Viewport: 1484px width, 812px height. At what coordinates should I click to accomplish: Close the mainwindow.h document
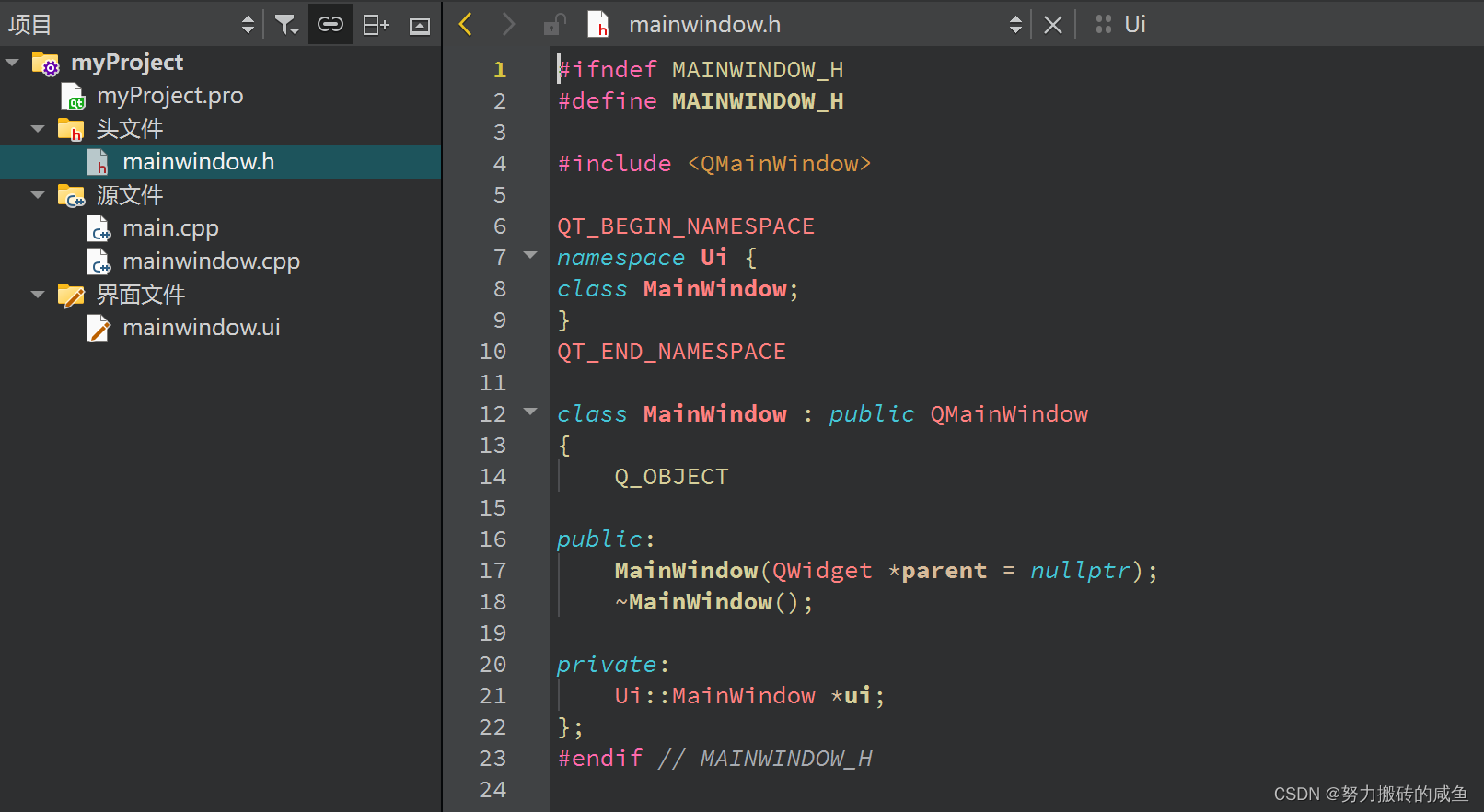1053,25
